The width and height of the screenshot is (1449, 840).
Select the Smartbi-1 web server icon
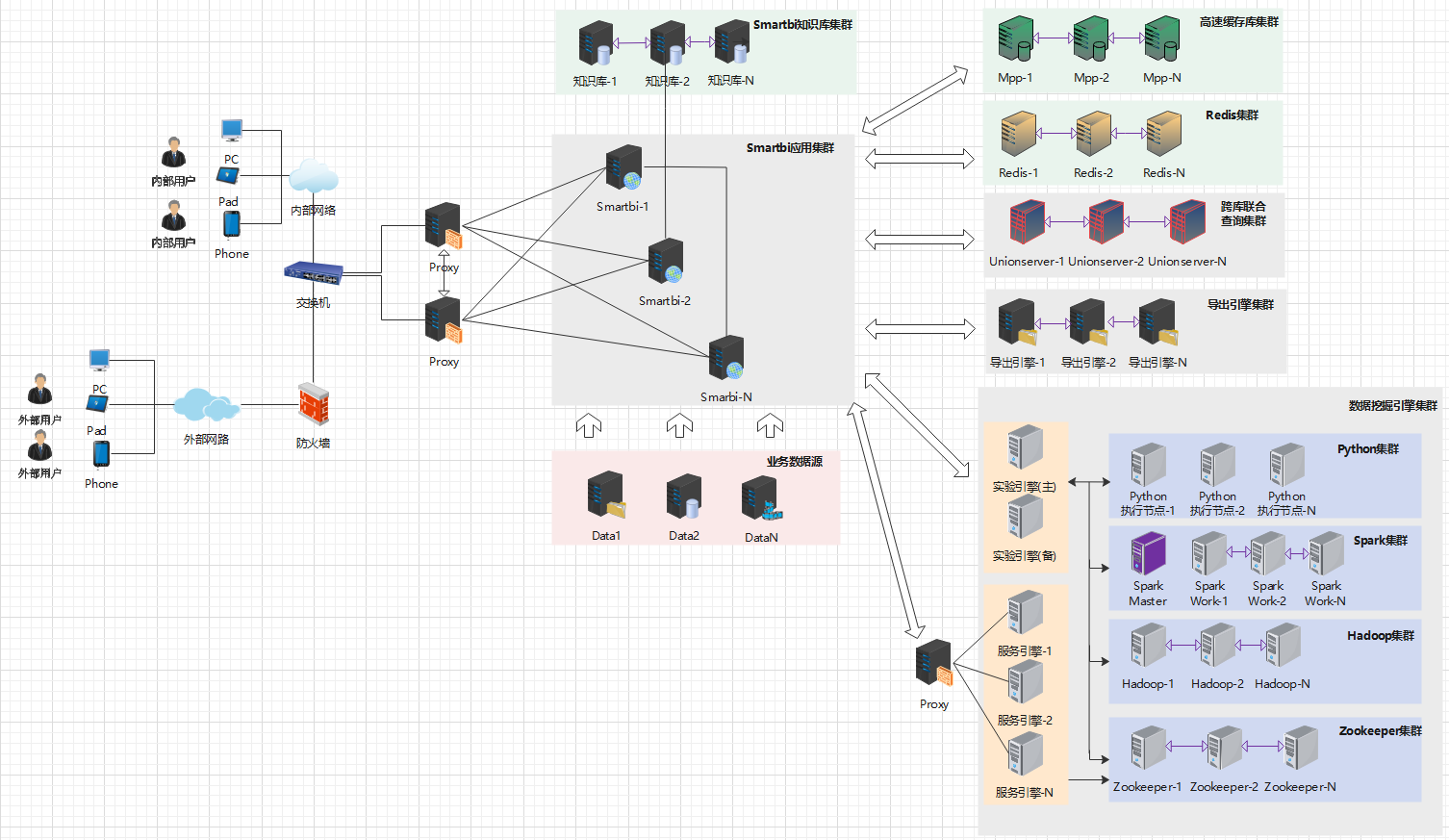tap(623, 167)
